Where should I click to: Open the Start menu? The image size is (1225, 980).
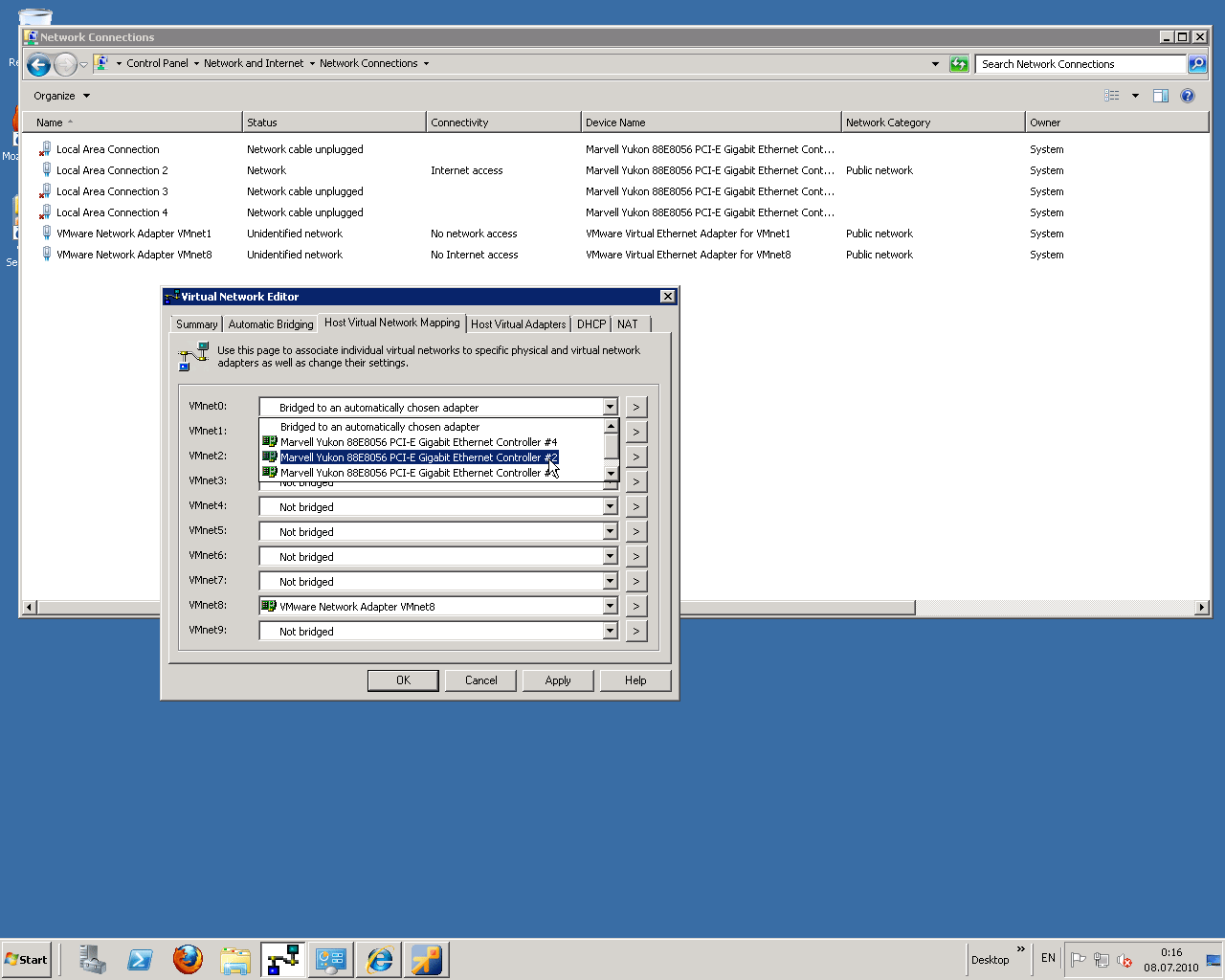26,959
